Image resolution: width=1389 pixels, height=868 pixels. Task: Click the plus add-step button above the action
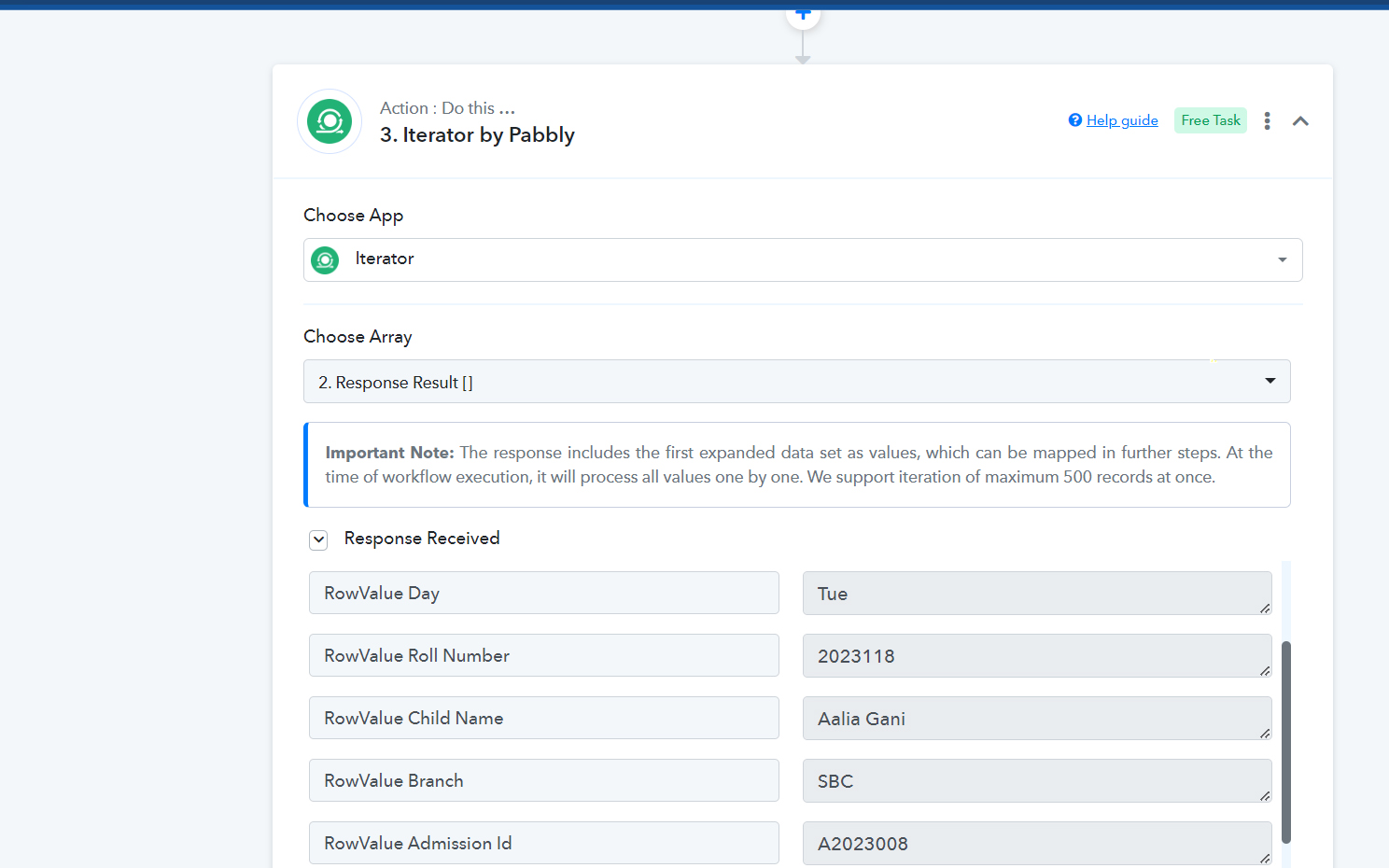803,14
